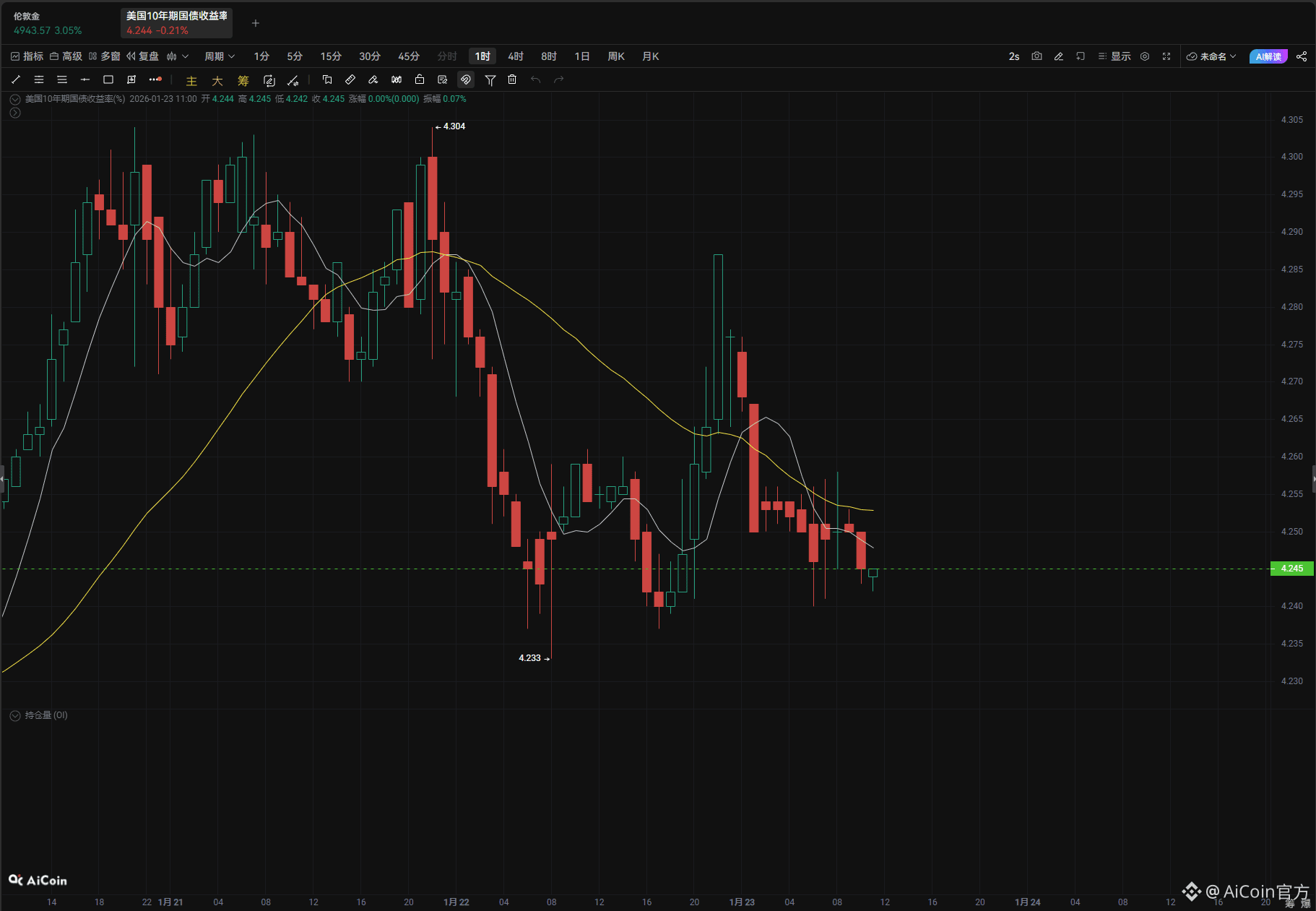The height and width of the screenshot is (911, 1316).
Task: Open the 未命名 layout dropdown
Action: pos(1212,56)
